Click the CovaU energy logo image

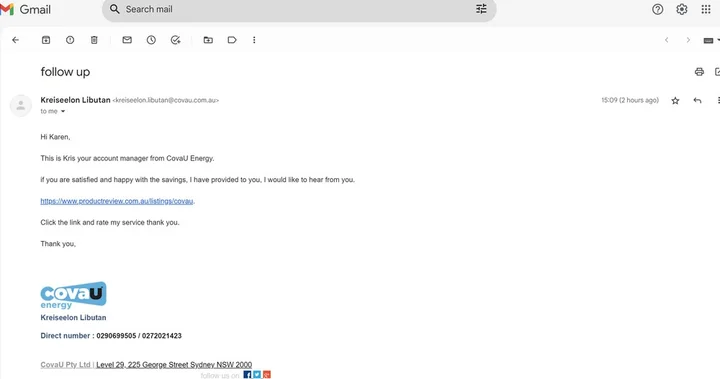point(73,295)
